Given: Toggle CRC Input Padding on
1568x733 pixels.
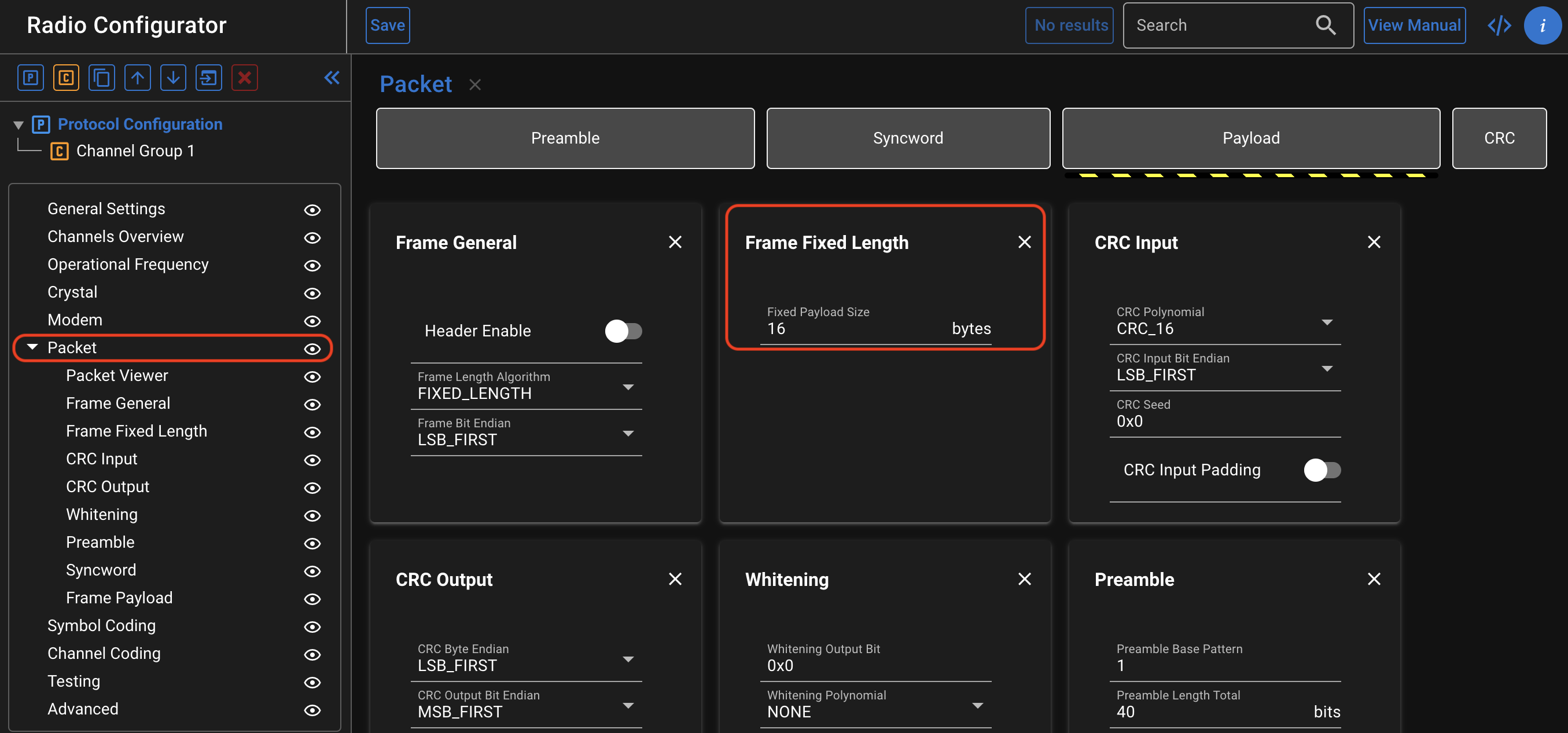Looking at the screenshot, I should click(1322, 469).
